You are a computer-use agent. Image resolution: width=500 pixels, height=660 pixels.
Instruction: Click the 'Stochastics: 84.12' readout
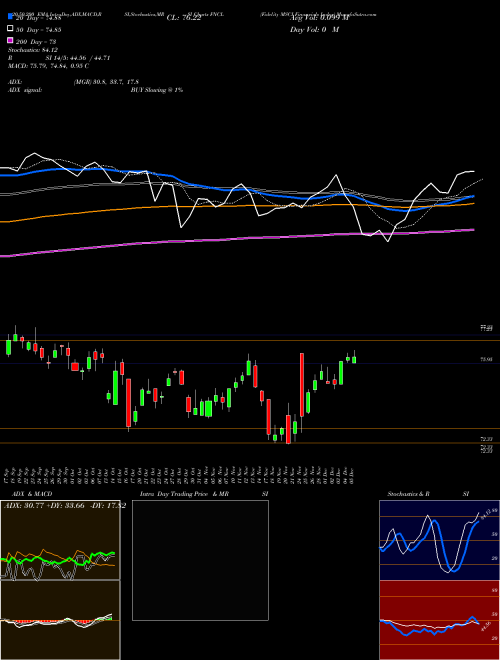[x=33, y=50]
